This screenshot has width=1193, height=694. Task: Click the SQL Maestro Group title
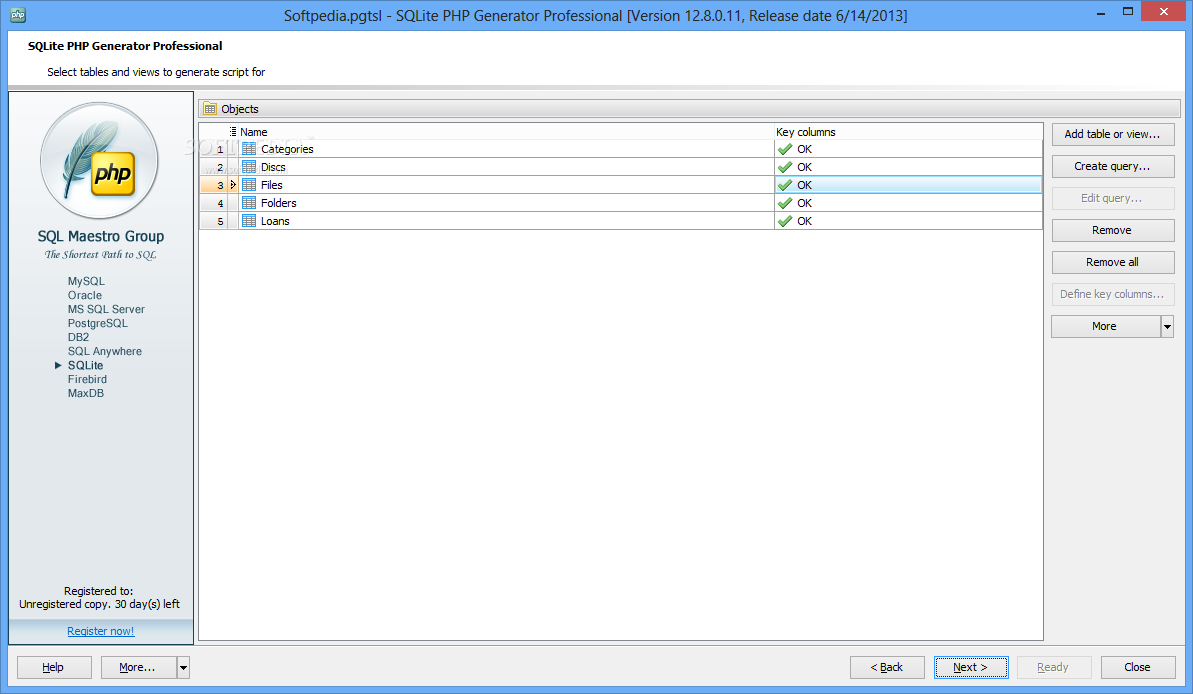[x=100, y=237]
